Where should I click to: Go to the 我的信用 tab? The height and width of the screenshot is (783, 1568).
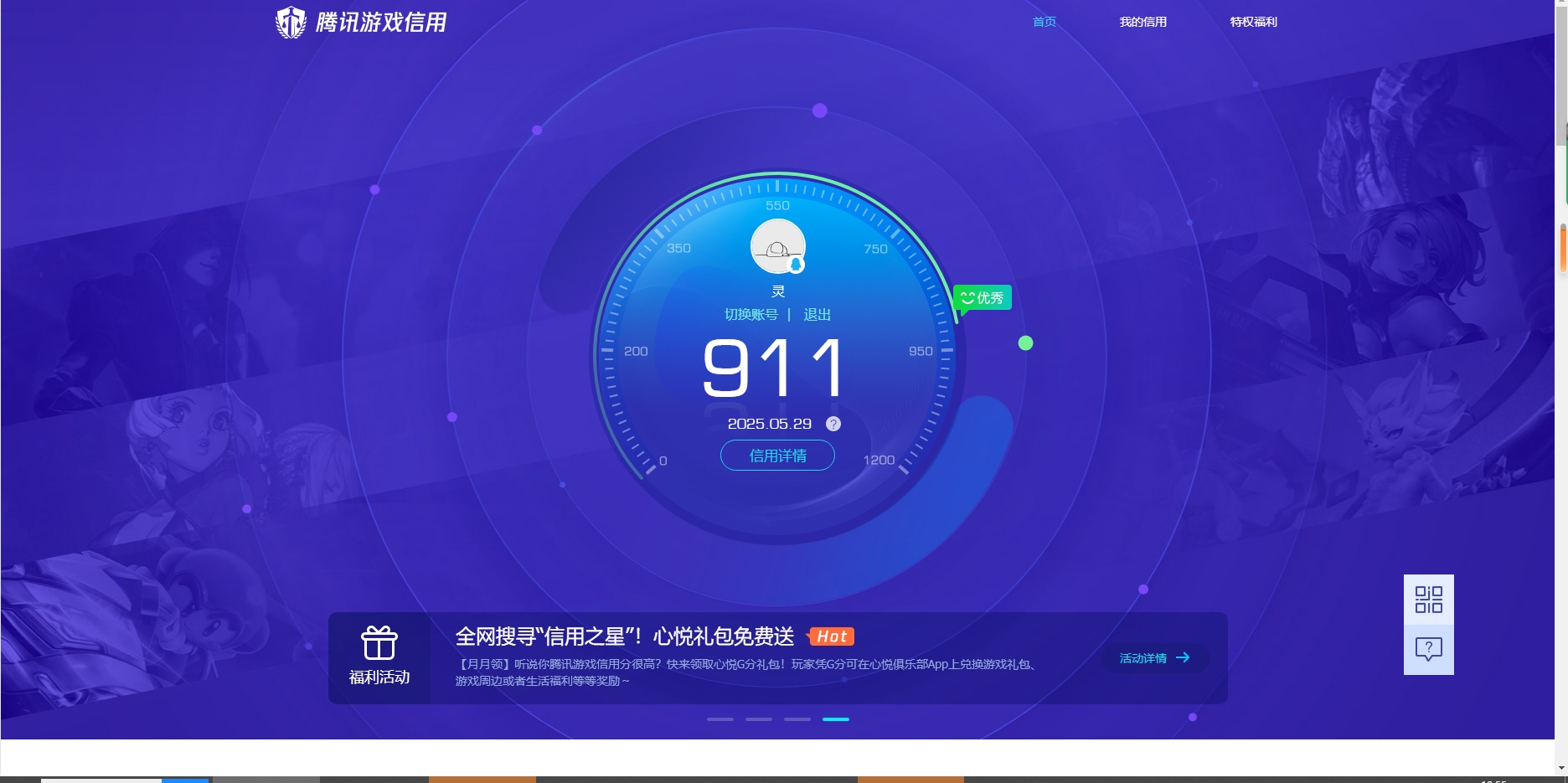pyautogui.click(x=1142, y=22)
